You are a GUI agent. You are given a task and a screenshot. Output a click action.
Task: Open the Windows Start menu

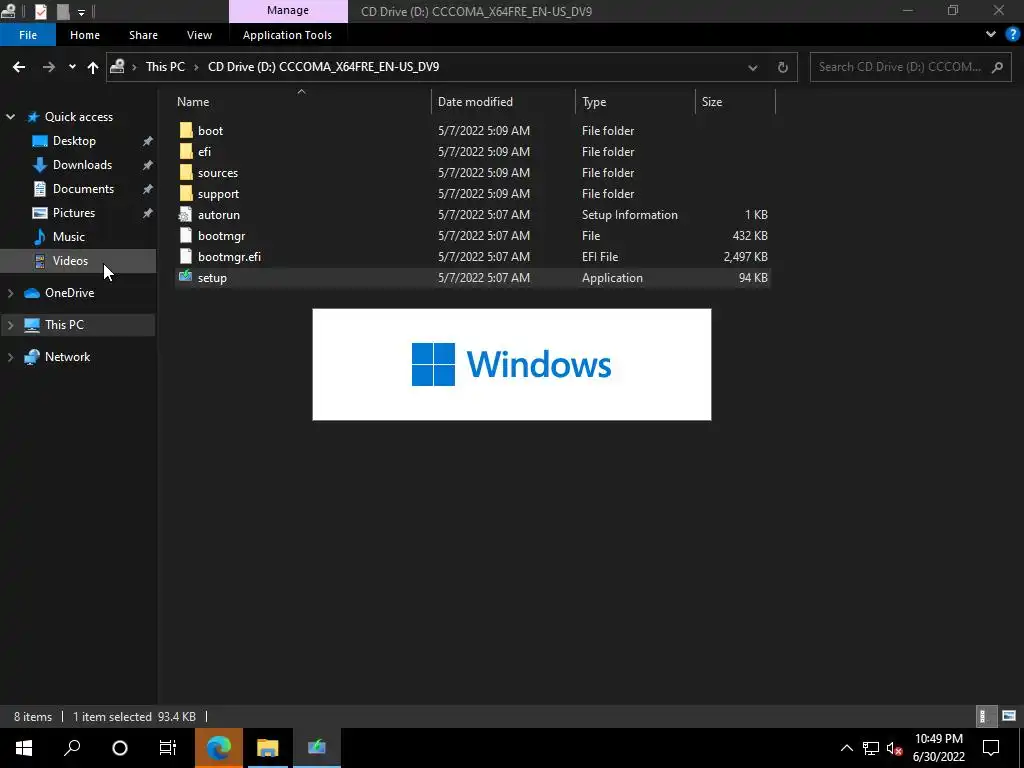pyautogui.click(x=24, y=748)
